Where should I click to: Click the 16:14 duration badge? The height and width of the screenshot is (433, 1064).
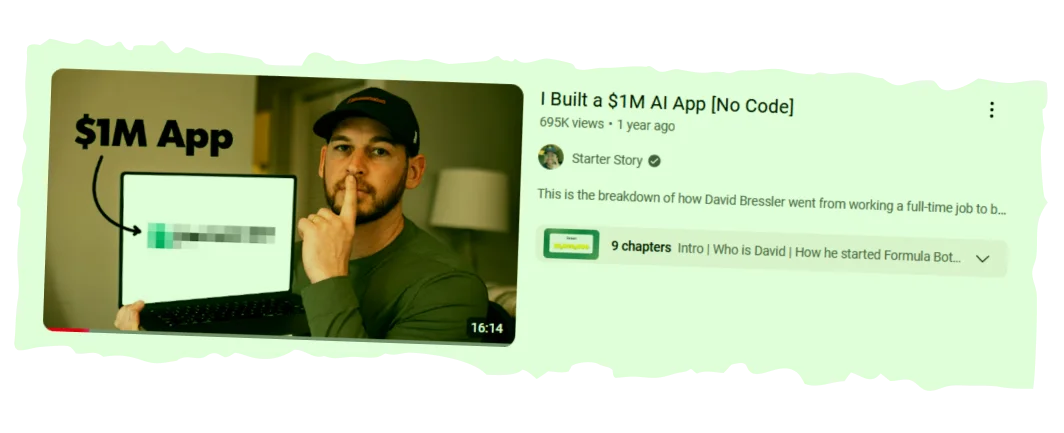point(487,328)
